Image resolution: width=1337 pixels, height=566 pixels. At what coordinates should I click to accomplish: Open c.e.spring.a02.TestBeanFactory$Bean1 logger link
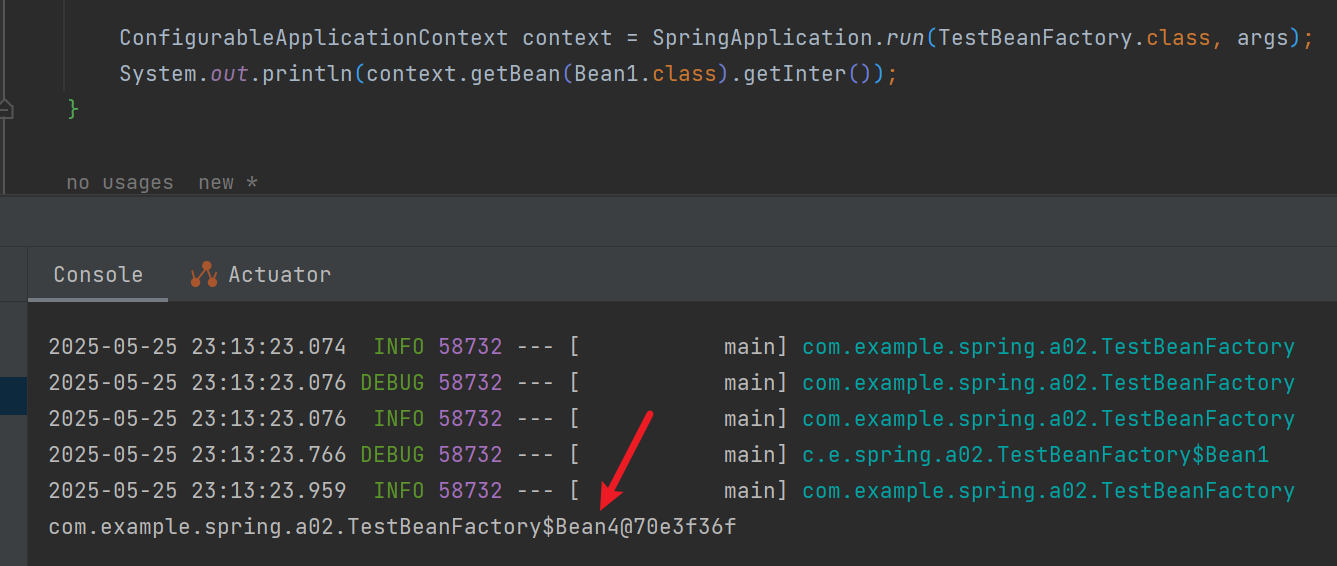[x=1035, y=455]
